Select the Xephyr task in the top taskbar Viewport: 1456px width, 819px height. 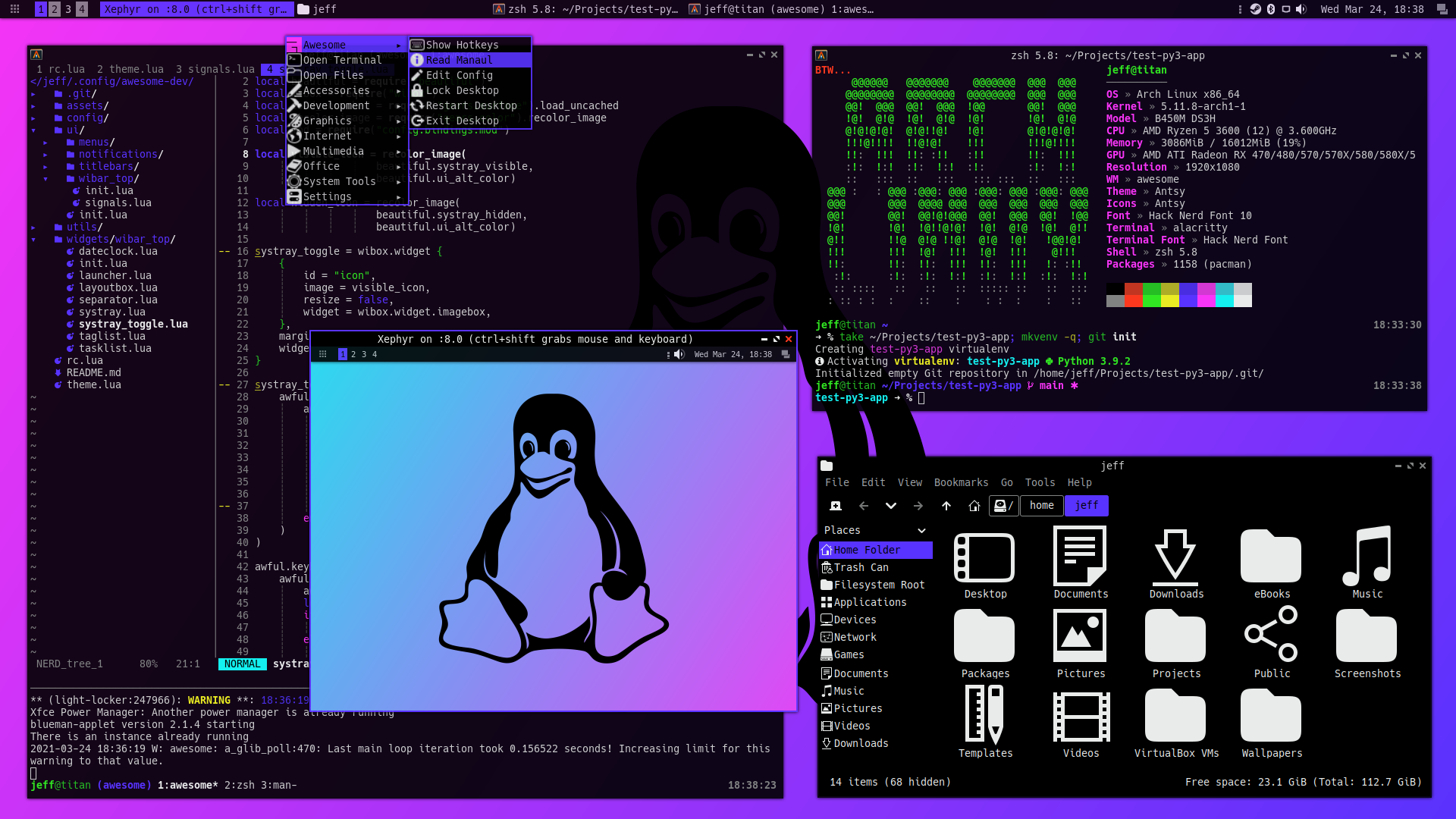click(196, 9)
